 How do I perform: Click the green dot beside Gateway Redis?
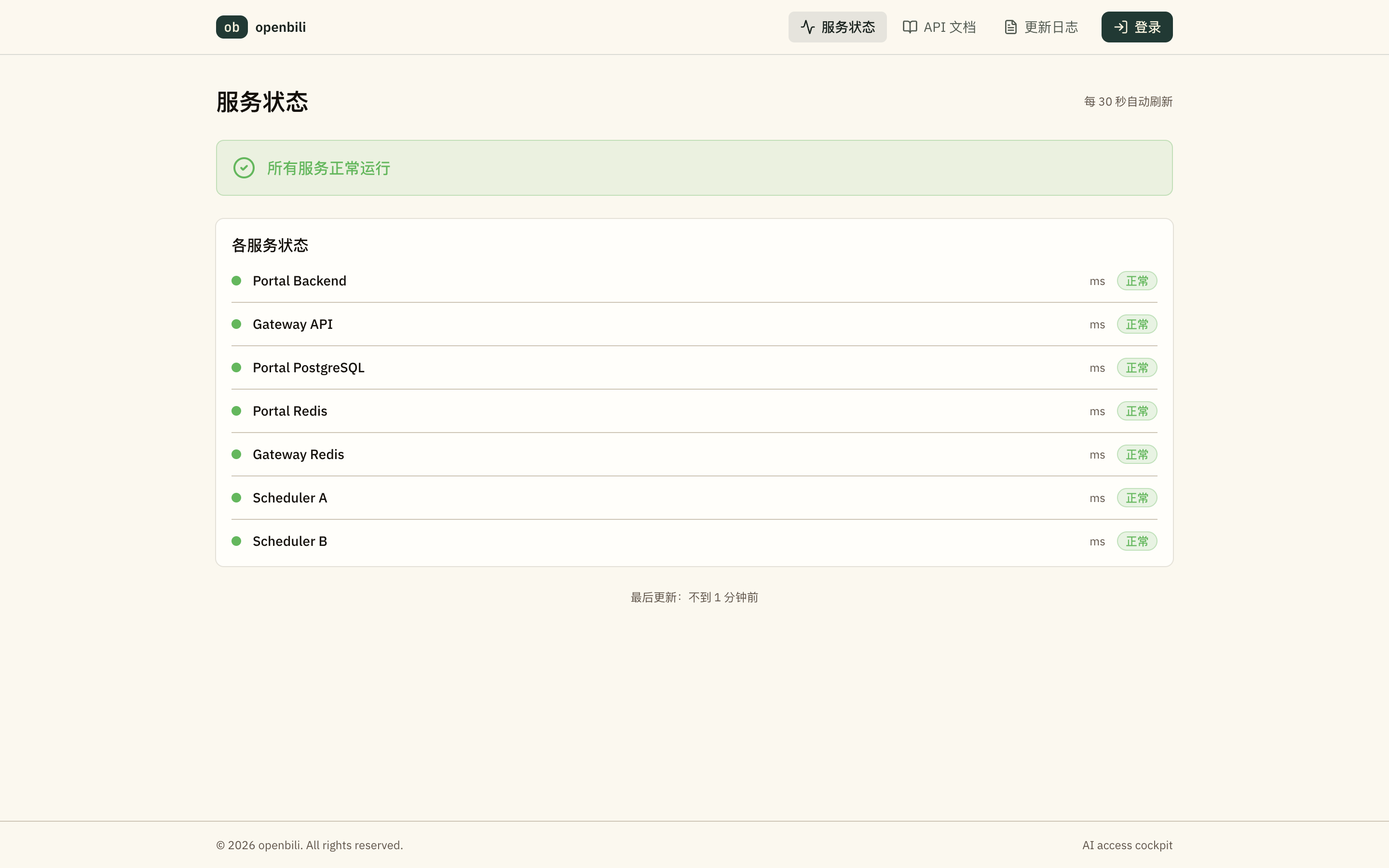236,454
